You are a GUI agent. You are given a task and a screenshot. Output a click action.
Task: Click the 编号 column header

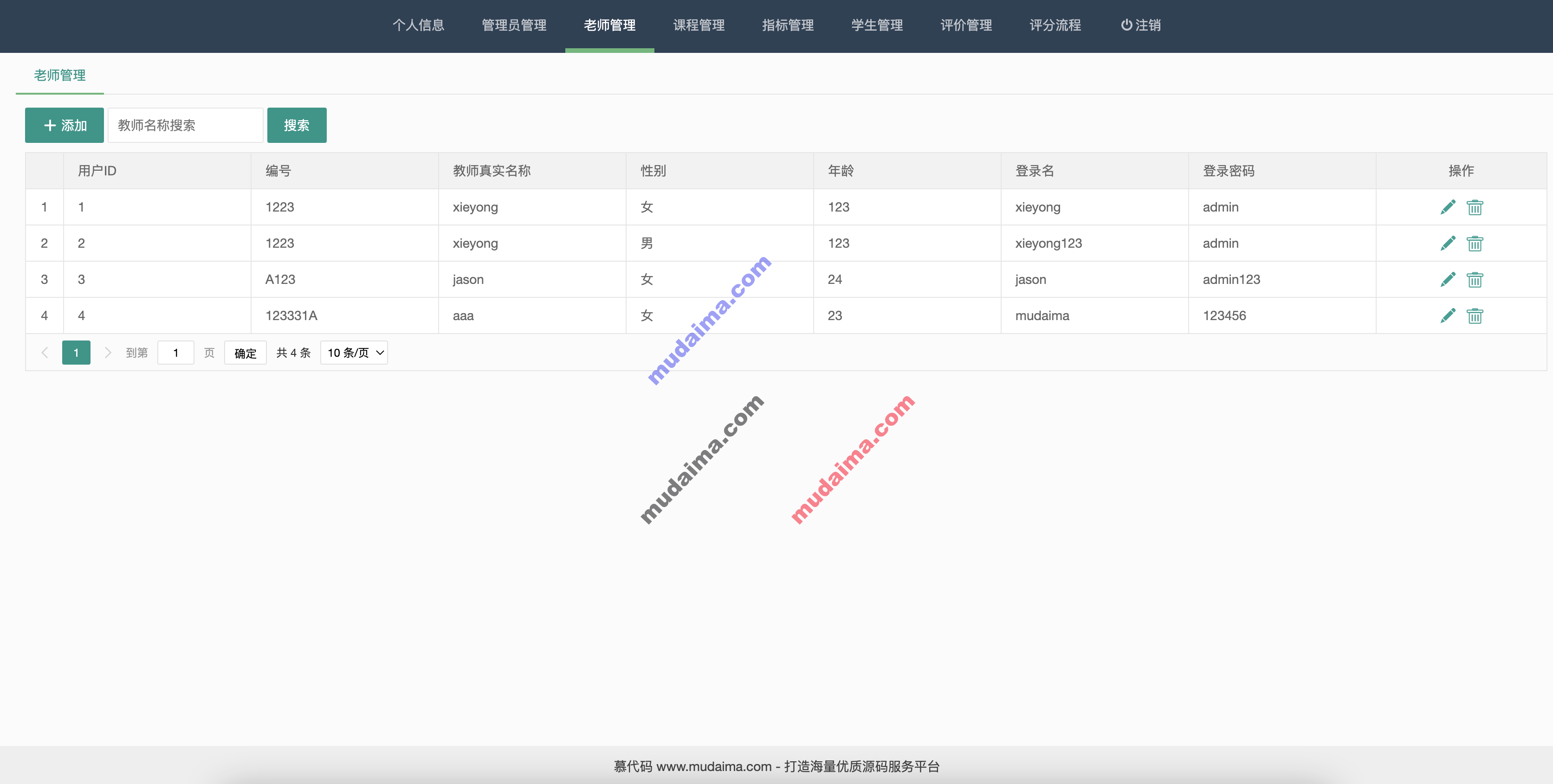coord(345,171)
